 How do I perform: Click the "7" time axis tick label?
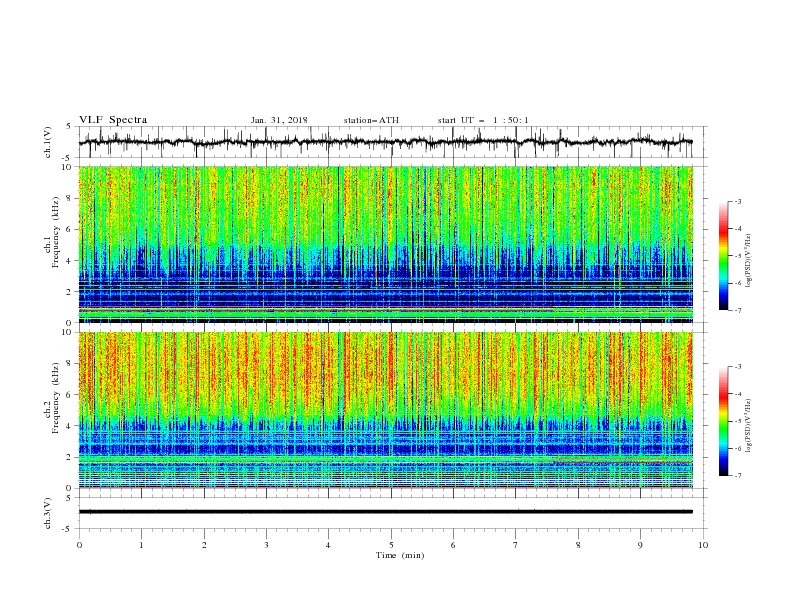pyautogui.click(x=516, y=545)
